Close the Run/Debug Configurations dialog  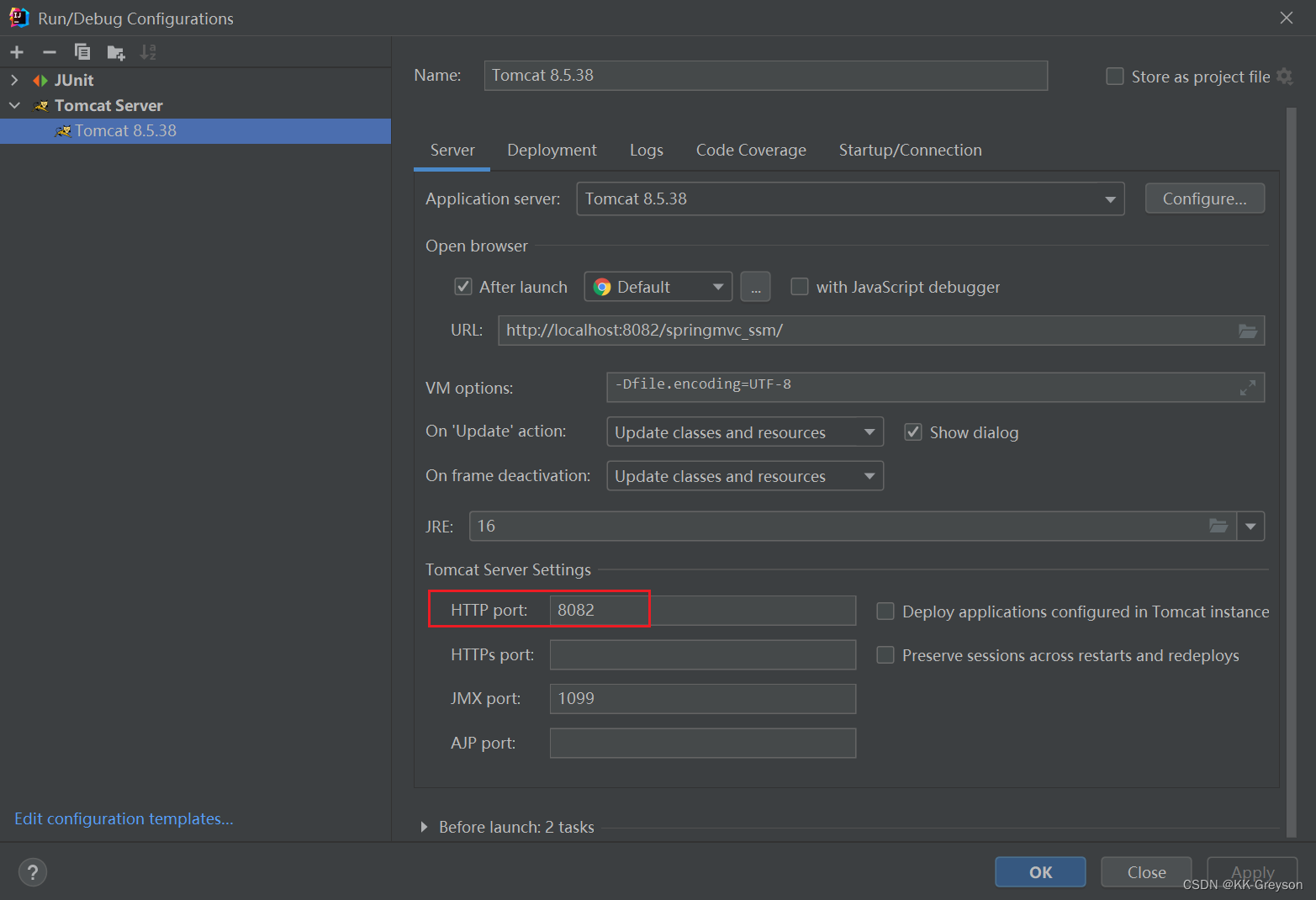(x=1287, y=18)
